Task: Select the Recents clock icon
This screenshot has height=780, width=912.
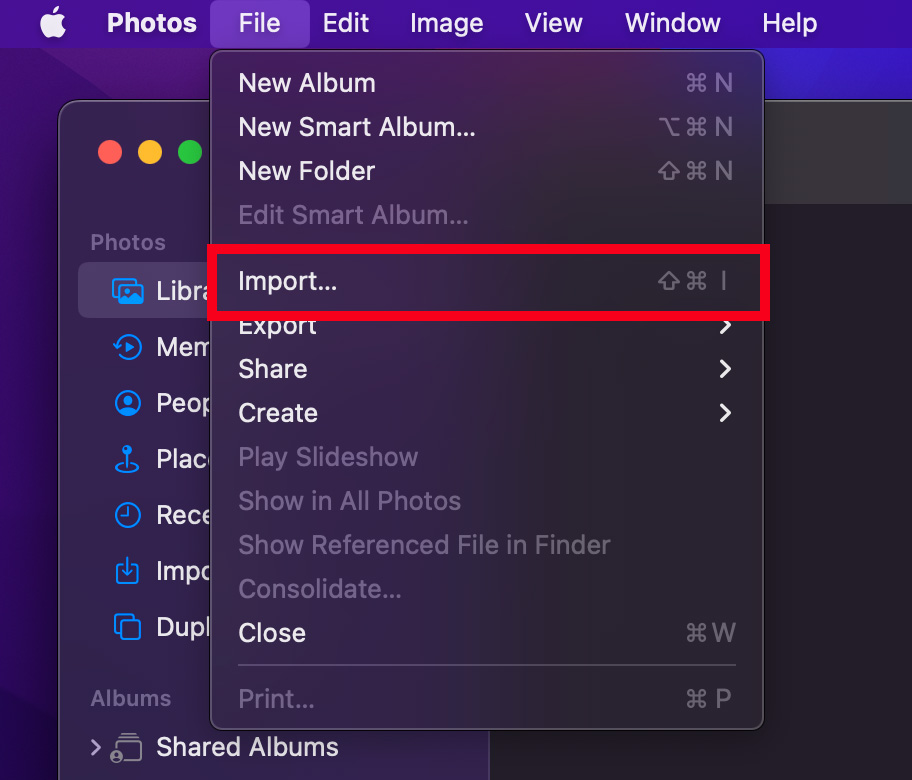Action: [x=127, y=515]
